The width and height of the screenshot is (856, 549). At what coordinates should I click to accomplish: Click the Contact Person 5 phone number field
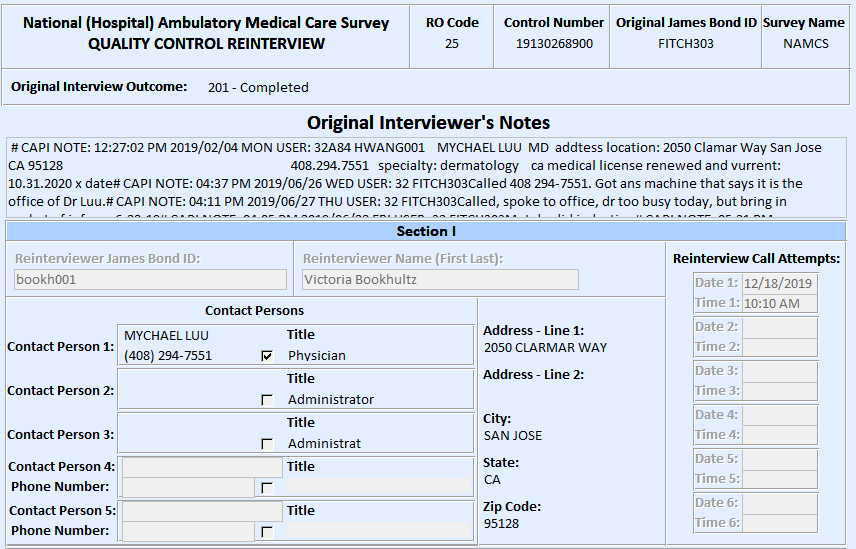[x=188, y=531]
